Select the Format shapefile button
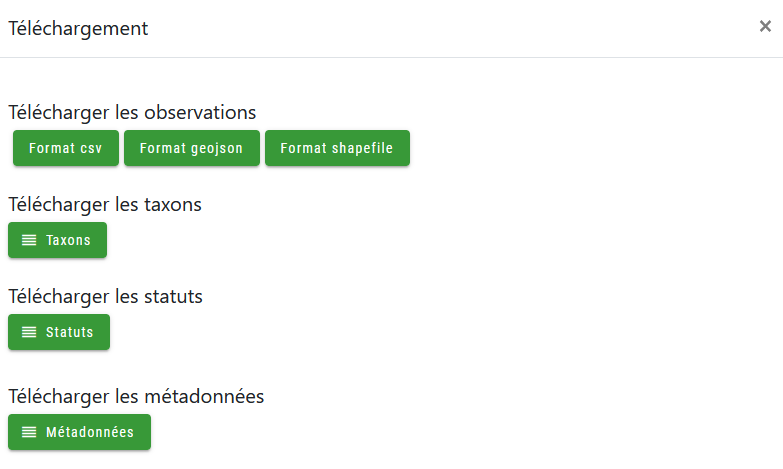 [337, 148]
